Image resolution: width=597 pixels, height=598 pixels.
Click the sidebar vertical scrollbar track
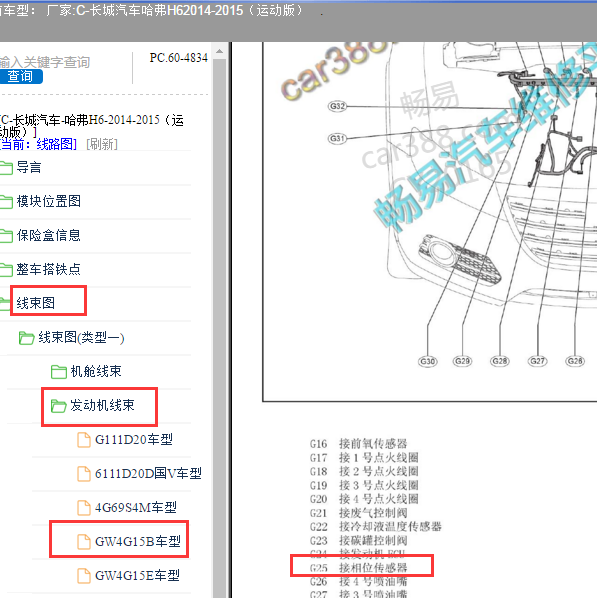point(220,328)
